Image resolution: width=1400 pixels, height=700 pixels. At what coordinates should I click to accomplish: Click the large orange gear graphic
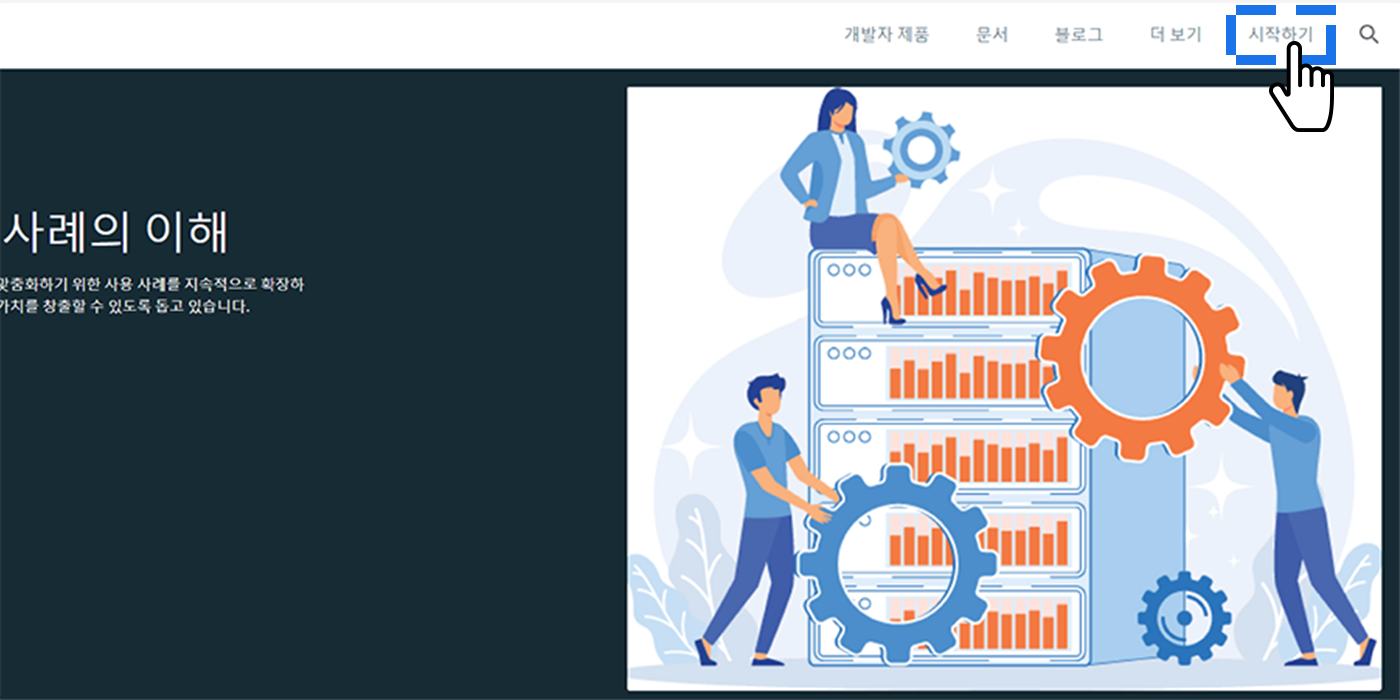tap(1139, 358)
